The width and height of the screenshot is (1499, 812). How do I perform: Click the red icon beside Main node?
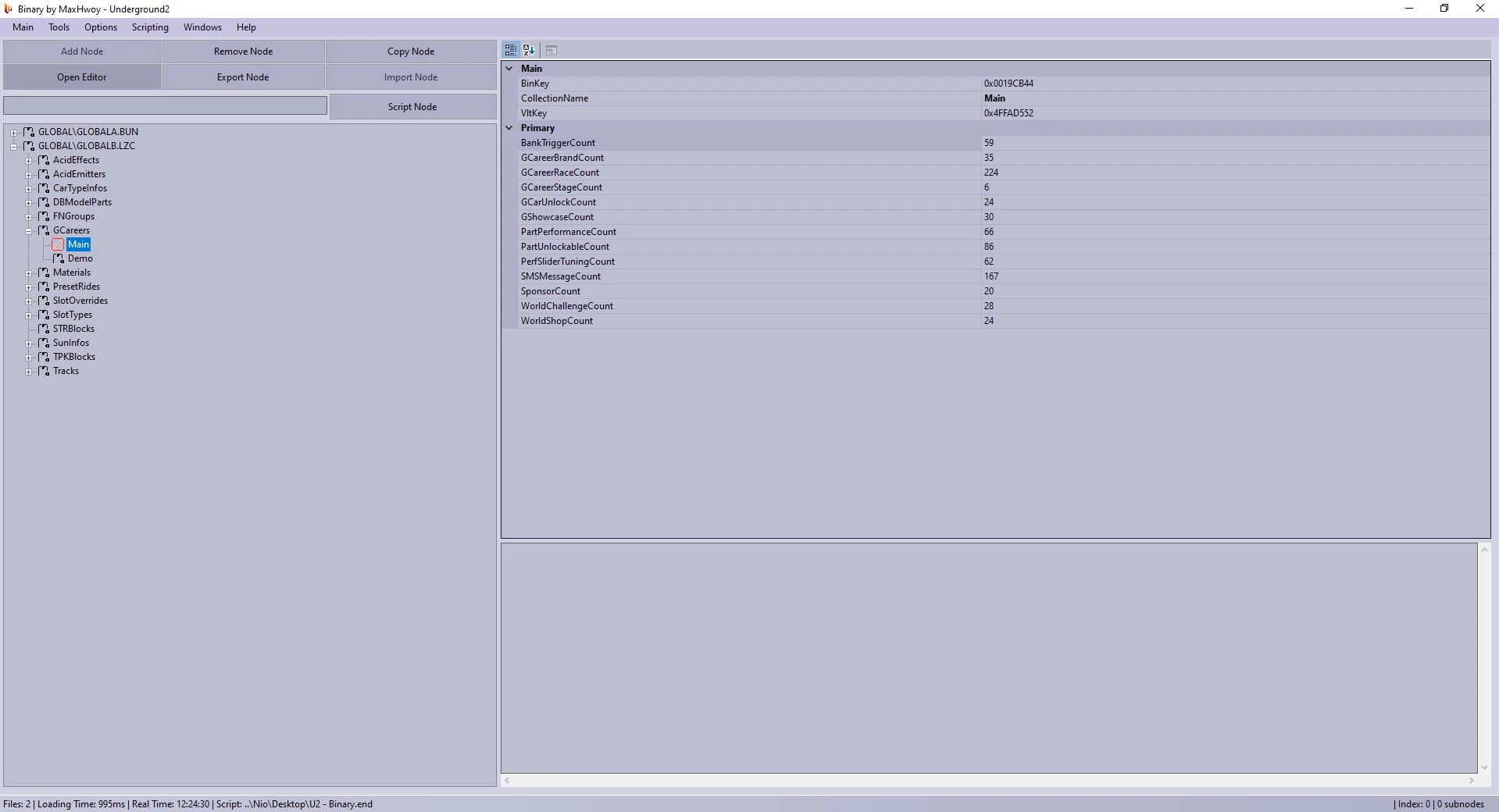[58, 244]
